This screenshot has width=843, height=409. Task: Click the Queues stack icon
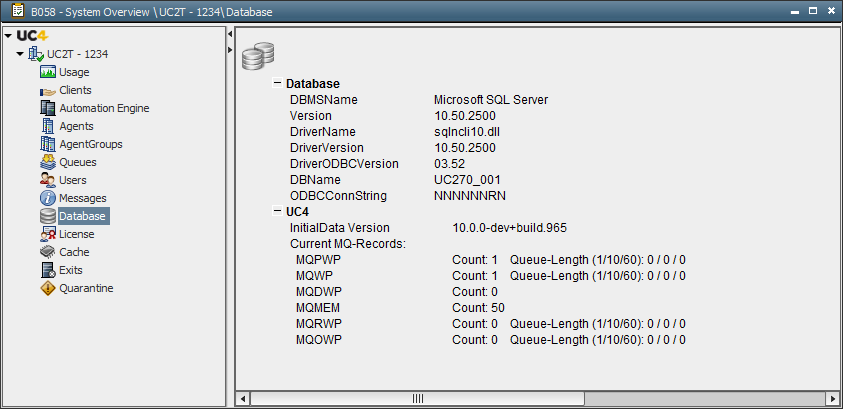click(48, 162)
